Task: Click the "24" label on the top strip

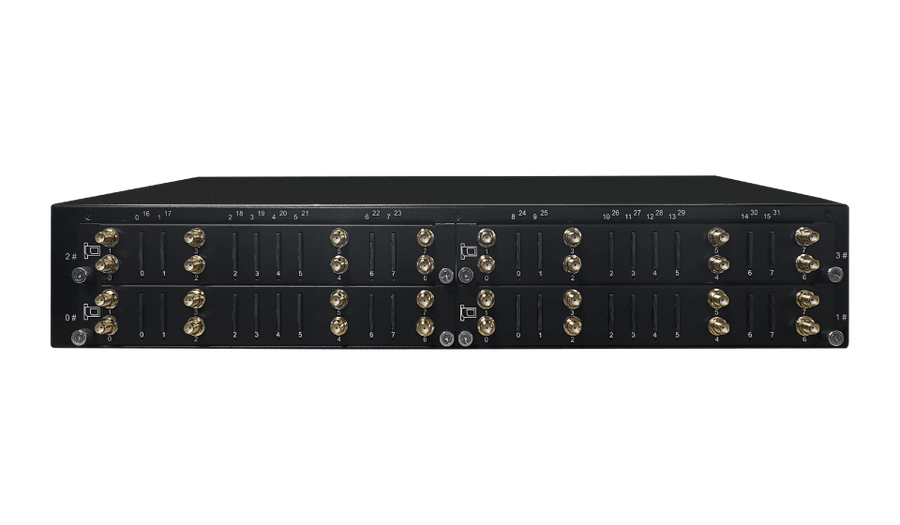Action: (x=522, y=213)
